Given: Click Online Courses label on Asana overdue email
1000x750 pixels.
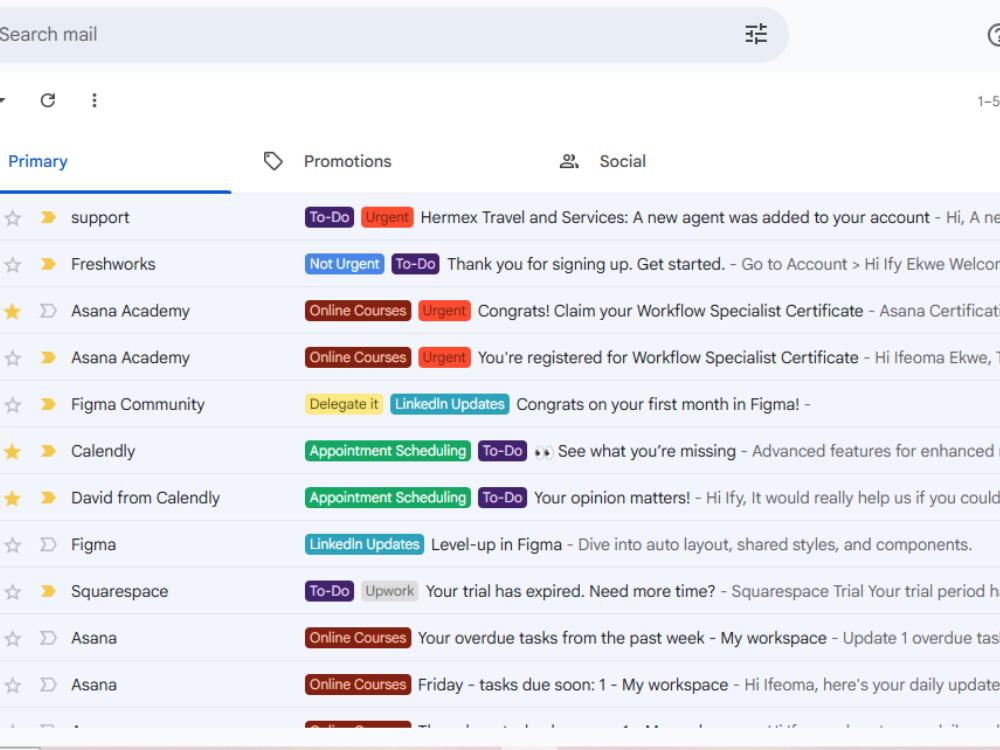Looking at the screenshot, I should click(x=358, y=638).
